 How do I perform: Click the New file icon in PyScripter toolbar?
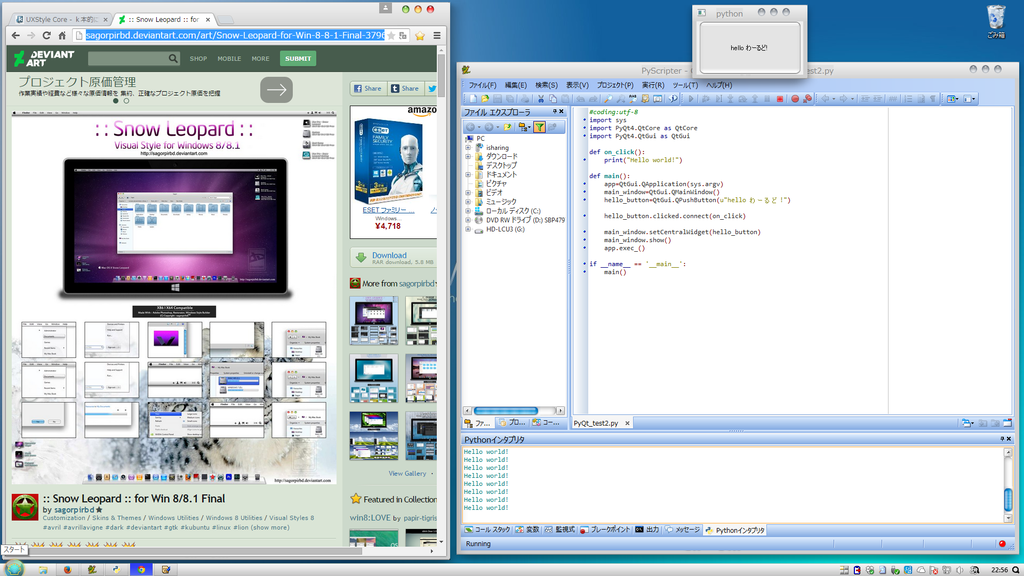point(473,99)
